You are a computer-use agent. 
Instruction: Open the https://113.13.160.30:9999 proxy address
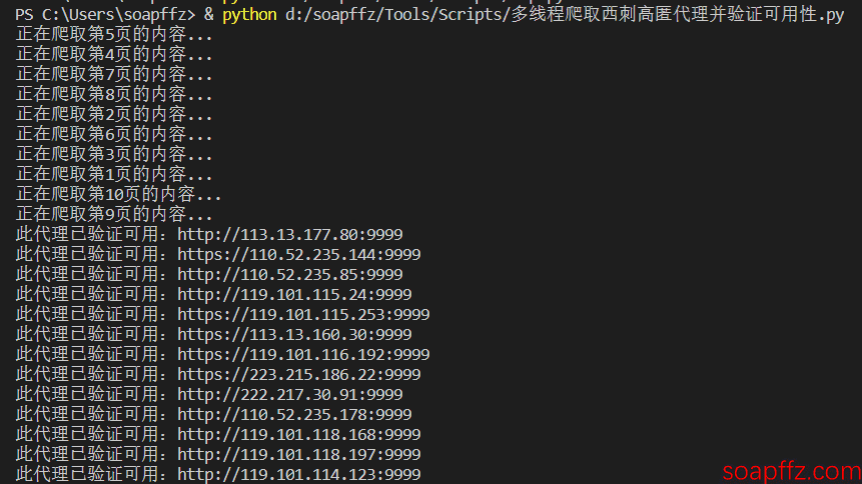click(294, 334)
